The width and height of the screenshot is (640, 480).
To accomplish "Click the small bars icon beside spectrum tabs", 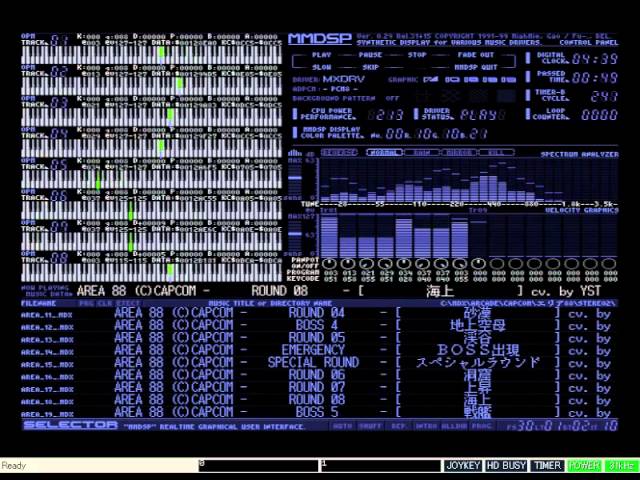I will tap(295, 153).
